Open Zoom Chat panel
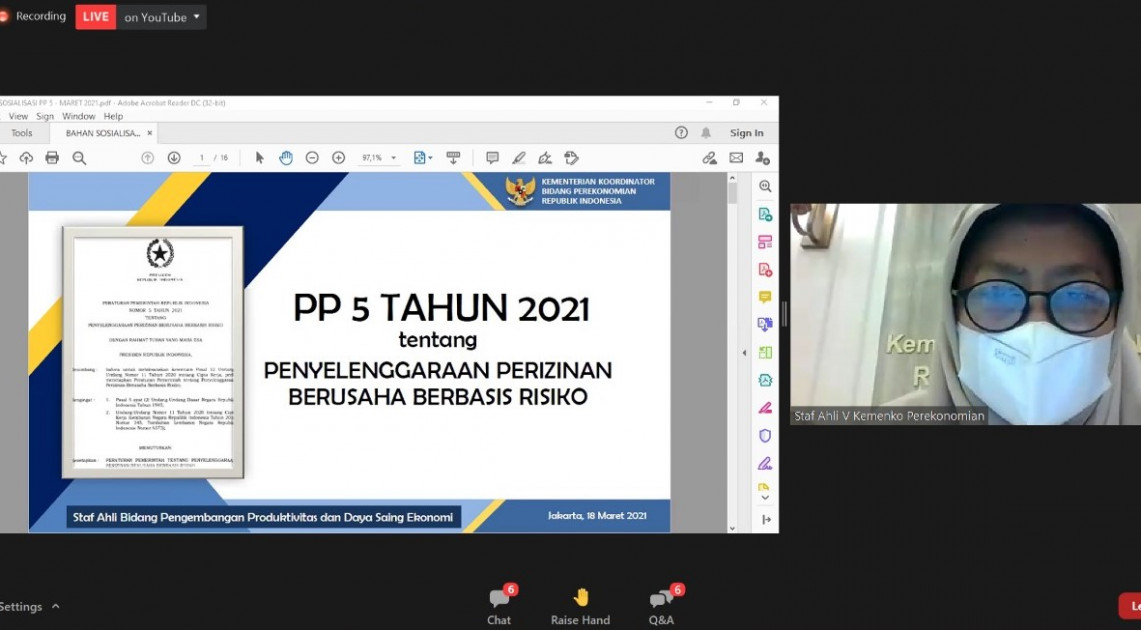 (x=499, y=606)
